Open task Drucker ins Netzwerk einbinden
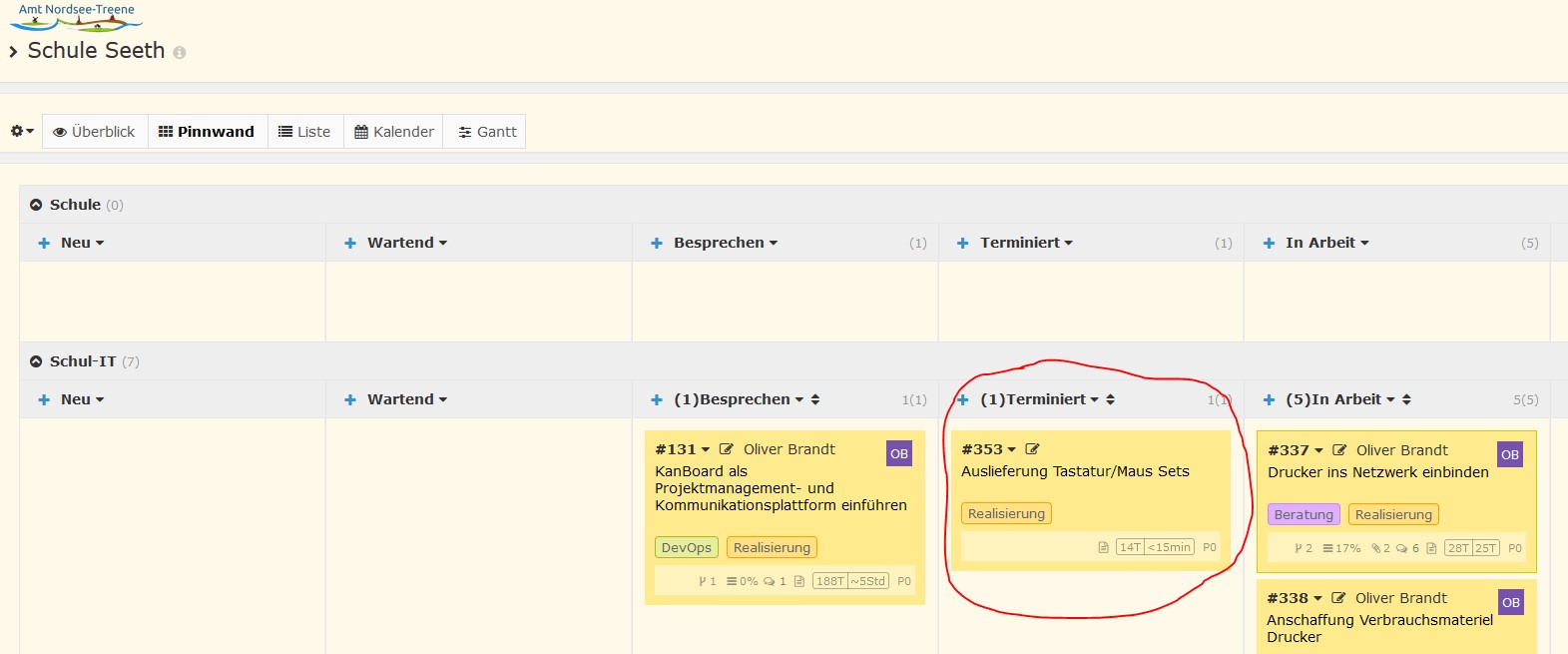The height and width of the screenshot is (654, 1568). click(1377, 472)
